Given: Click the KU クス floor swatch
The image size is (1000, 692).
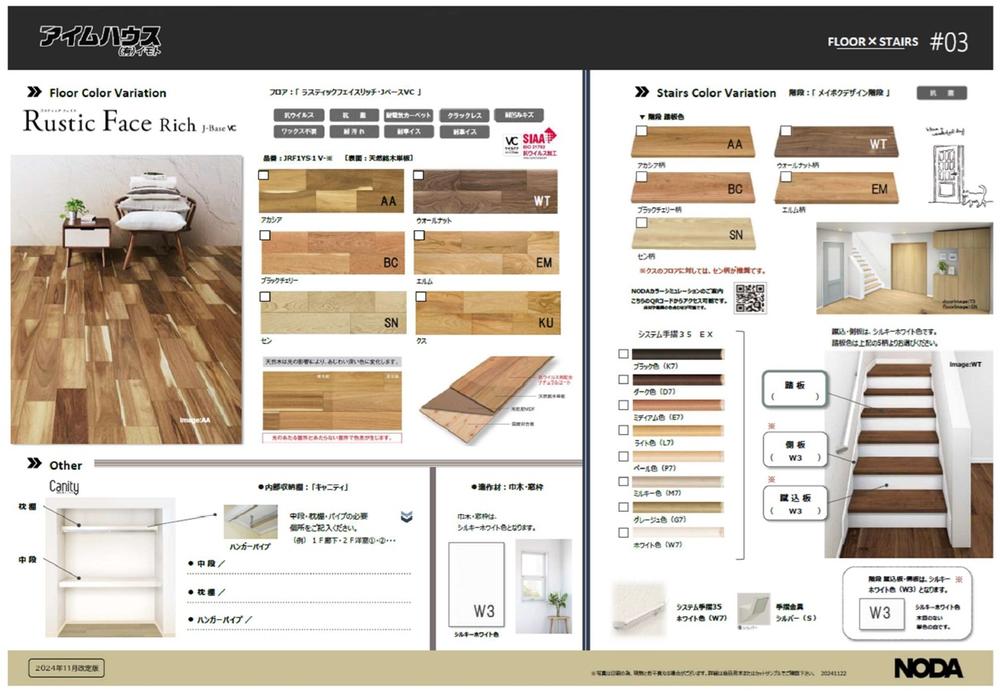Looking at the screenshot, I should (x=488, y=313).
